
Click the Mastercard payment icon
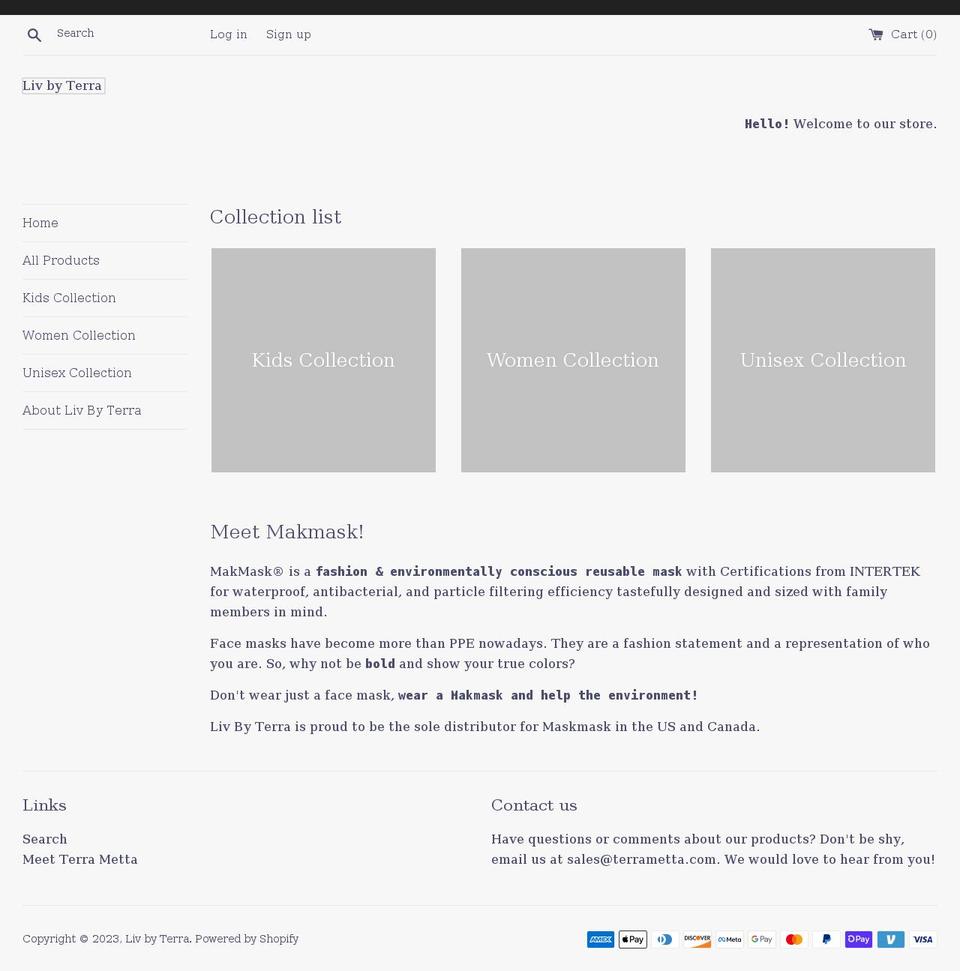[793, 939]
